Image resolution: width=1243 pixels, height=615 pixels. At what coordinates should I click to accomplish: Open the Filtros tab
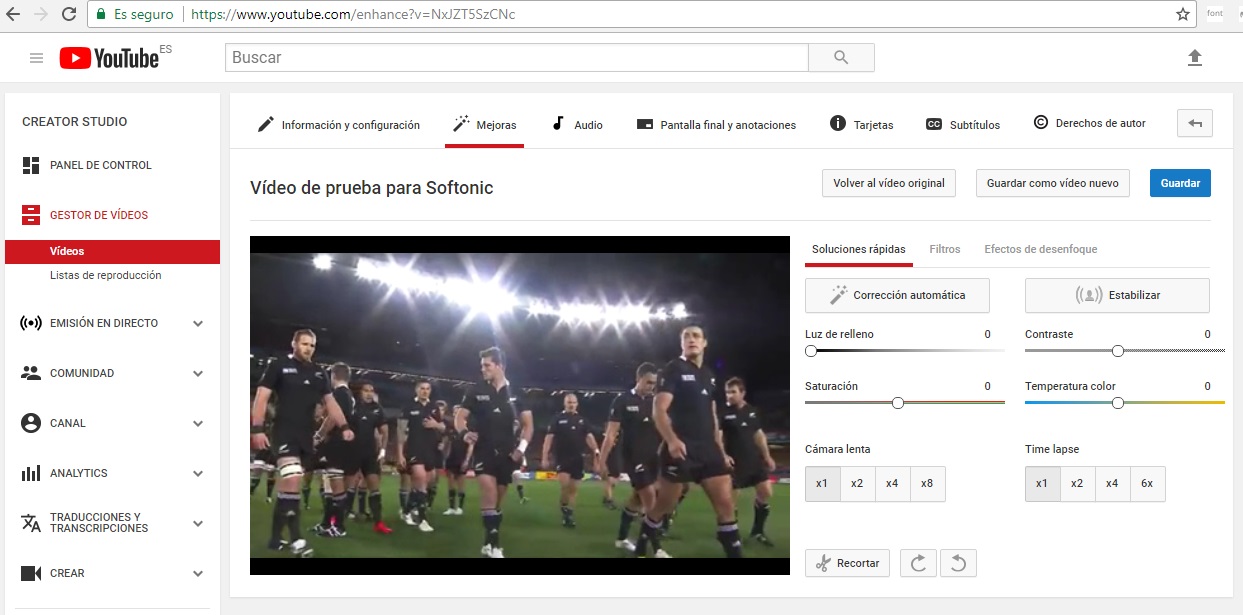[x=944, y=249]
